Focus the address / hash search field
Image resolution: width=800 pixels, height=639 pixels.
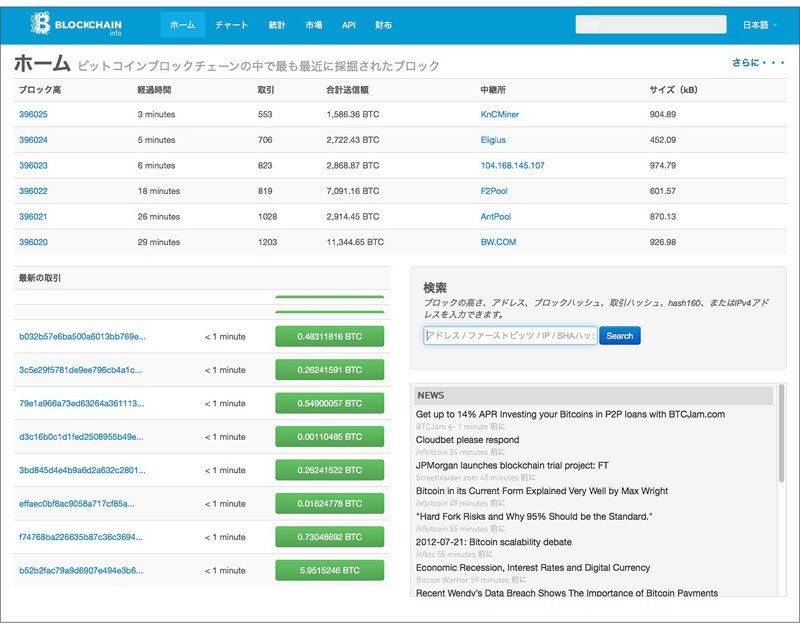[x=510, y=335]
